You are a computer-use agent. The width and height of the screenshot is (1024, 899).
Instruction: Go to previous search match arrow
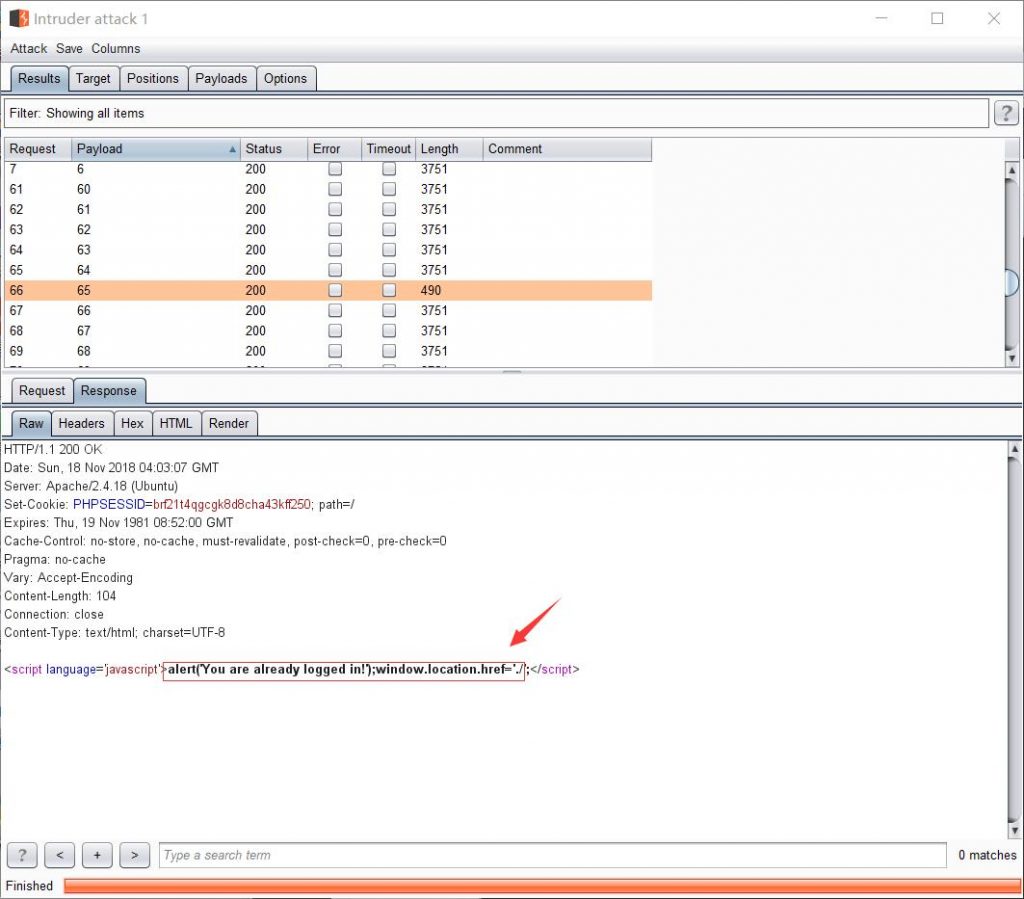(x=59, y=855)
